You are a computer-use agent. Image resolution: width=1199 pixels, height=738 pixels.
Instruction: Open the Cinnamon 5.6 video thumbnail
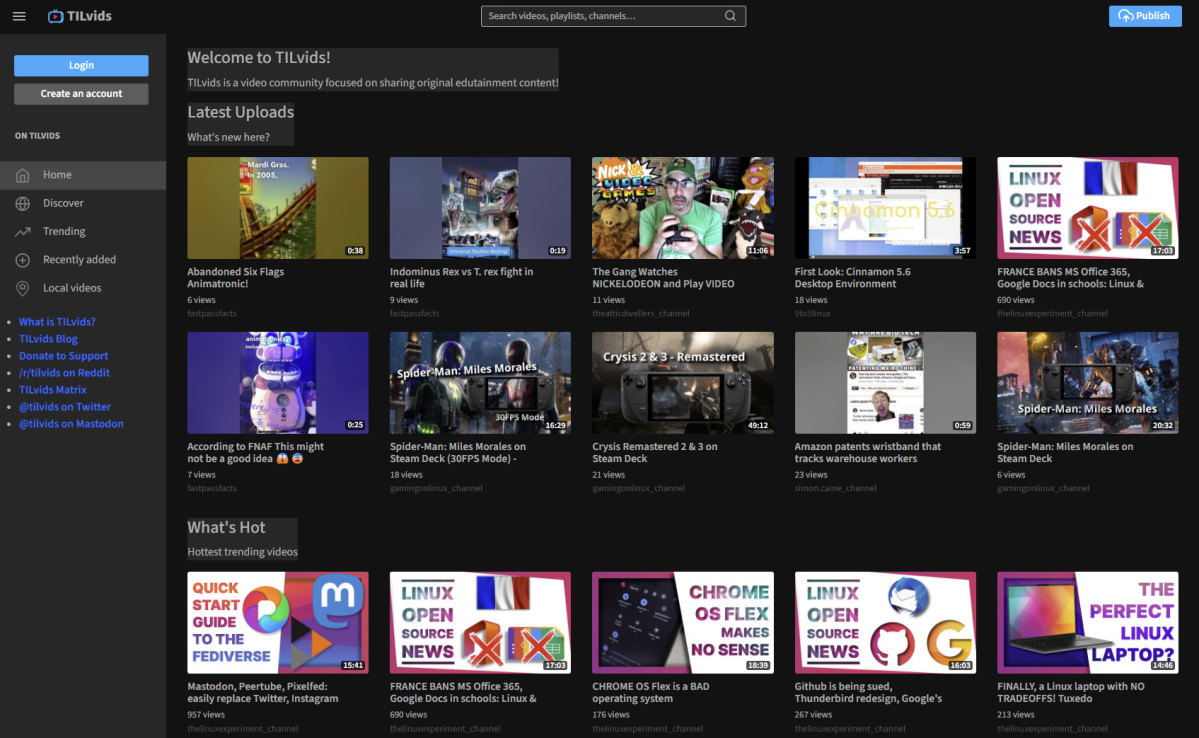pos(885,208)
